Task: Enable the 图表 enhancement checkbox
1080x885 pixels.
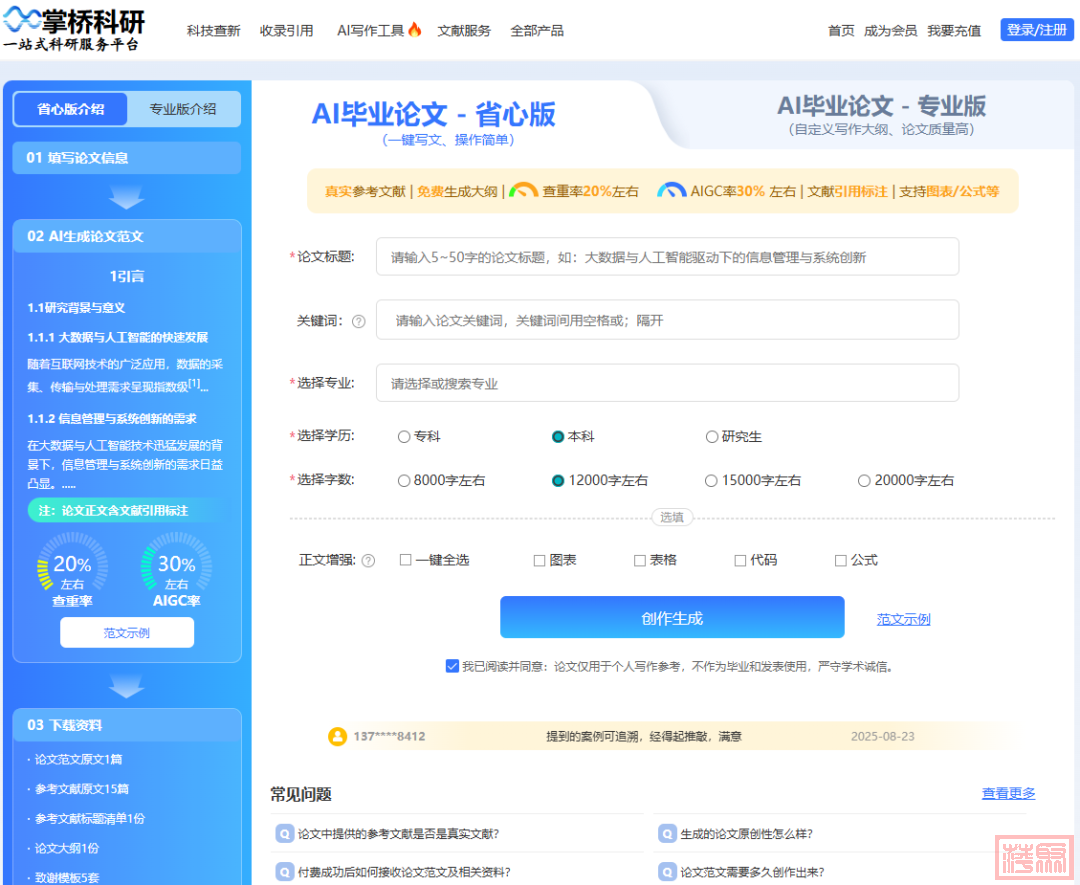Action: pyautogui.click(x=540, y=561)
